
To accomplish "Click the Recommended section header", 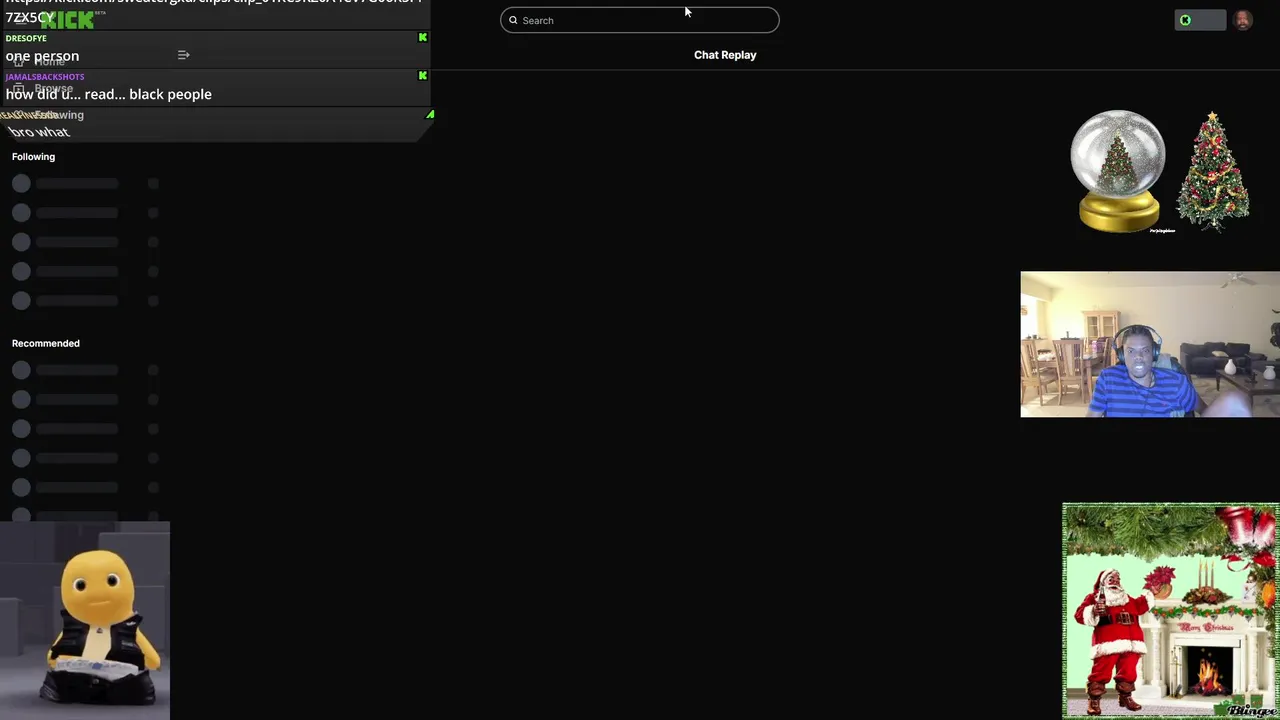I will [x=46, y=343].
